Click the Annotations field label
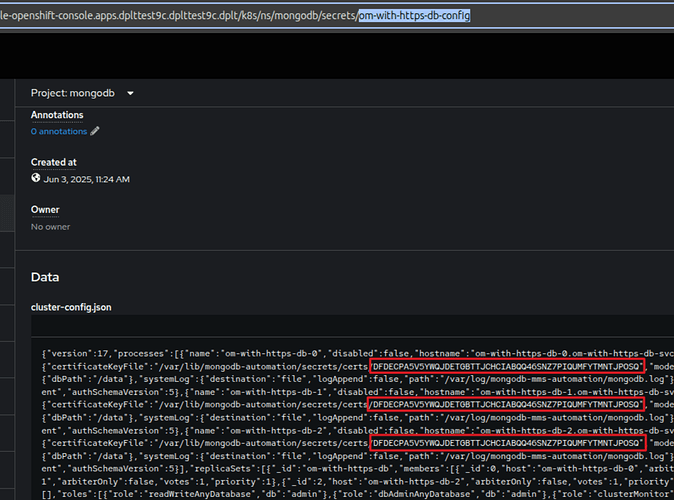The height and width of the screenshot is (500, 674). 57,115
